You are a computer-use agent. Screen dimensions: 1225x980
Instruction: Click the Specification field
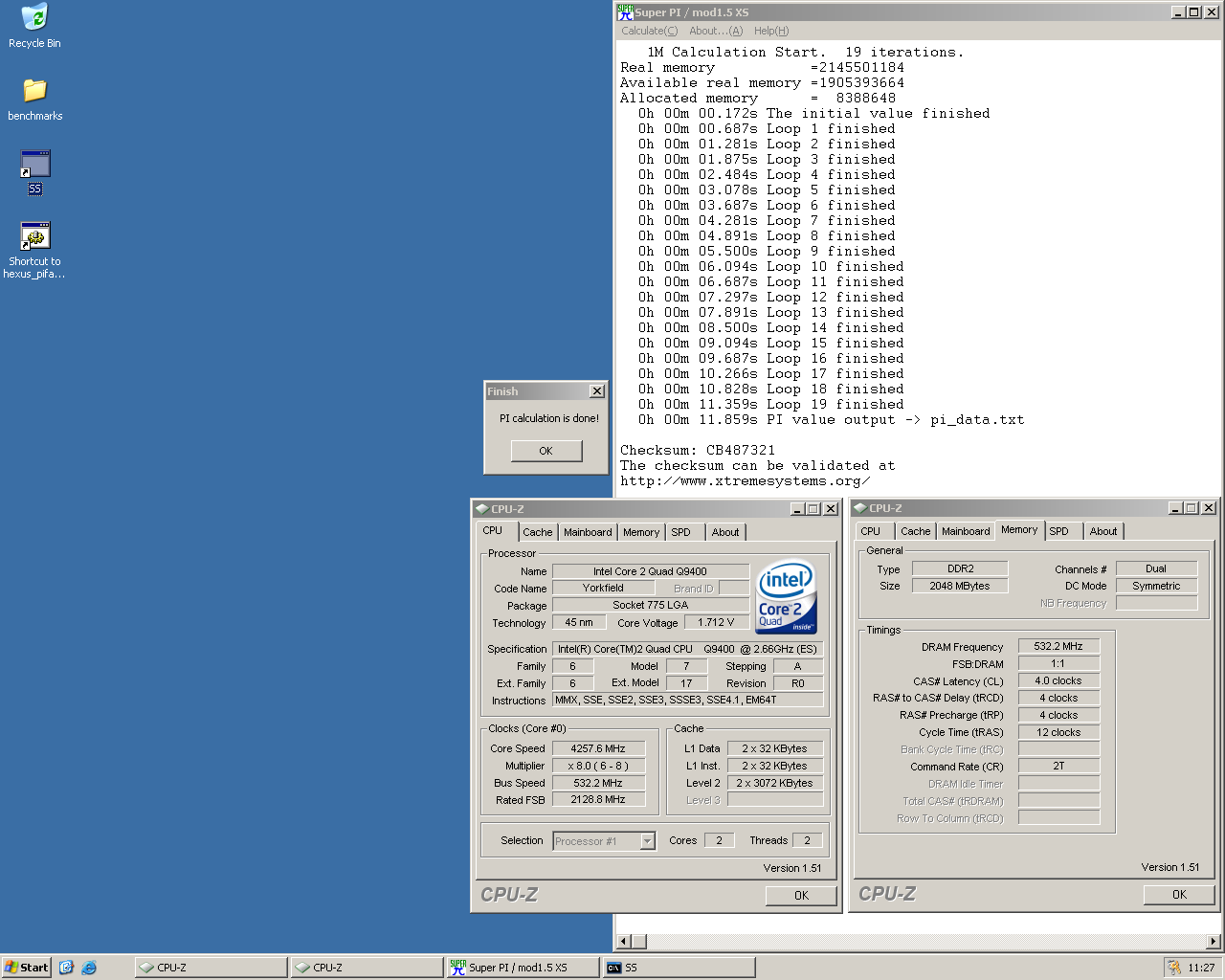pyautogui.click(x=687, y=649)
